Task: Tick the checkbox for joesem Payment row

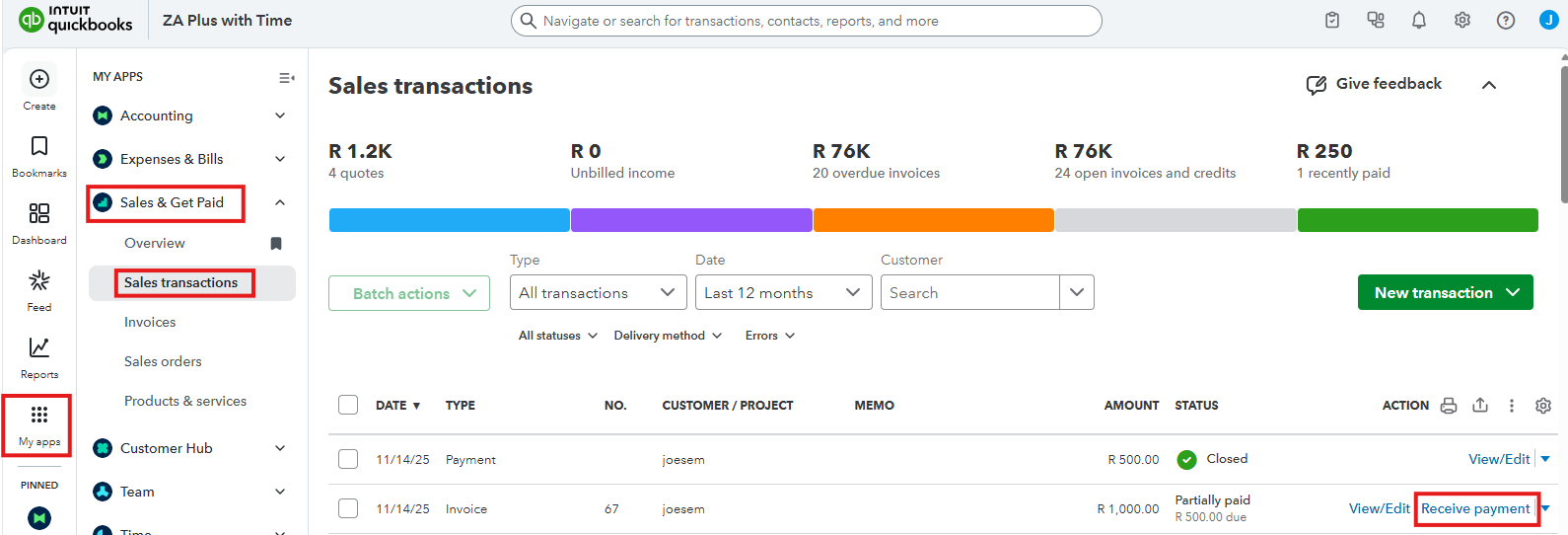Action: tap(348, 459)
